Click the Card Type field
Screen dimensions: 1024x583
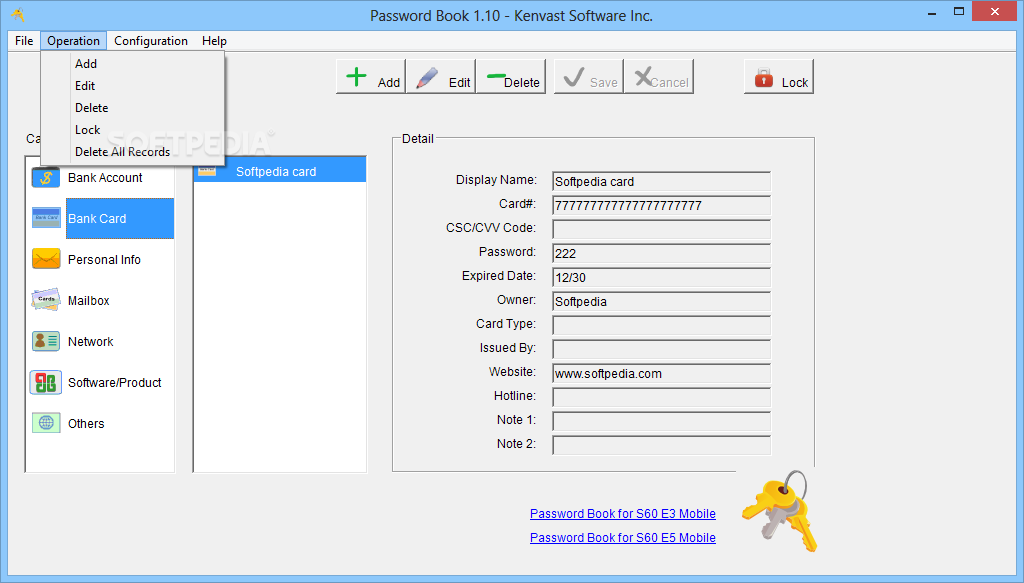click(x=661, y=325)
